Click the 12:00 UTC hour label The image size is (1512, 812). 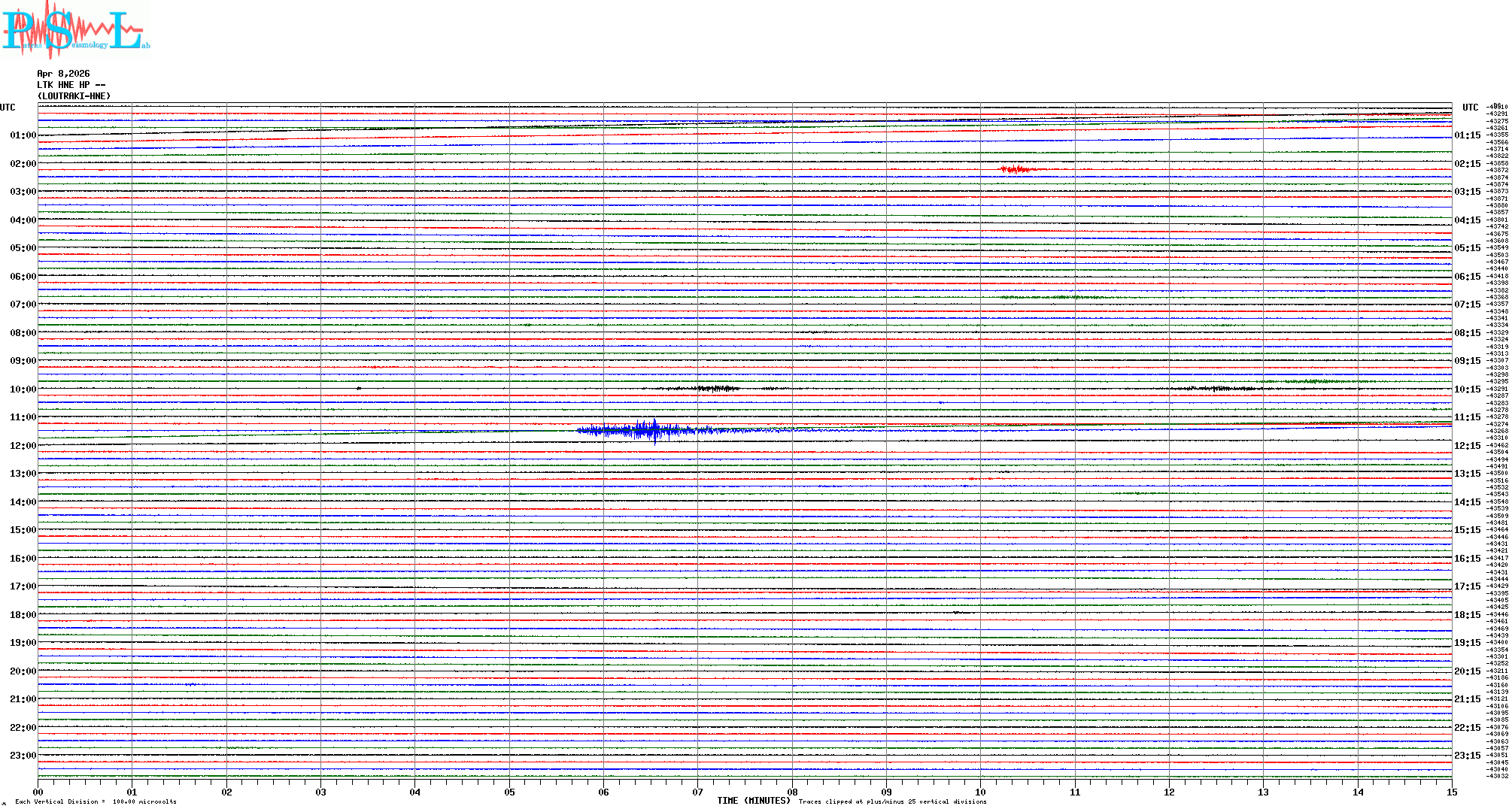[23, 446]
